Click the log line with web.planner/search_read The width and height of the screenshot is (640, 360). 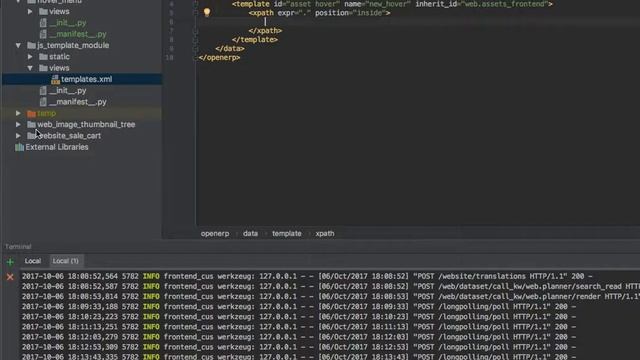(x=330, y=287)
